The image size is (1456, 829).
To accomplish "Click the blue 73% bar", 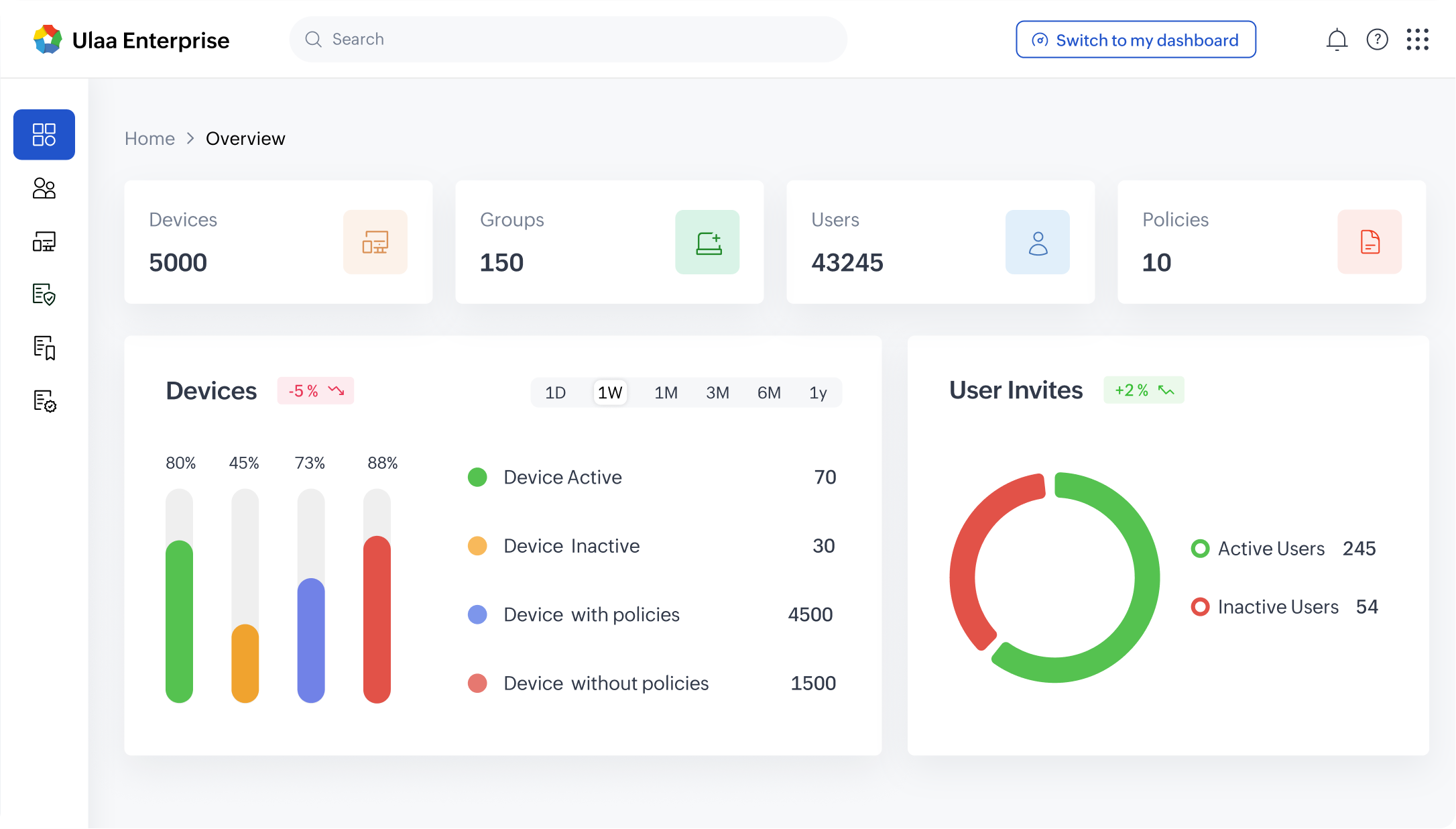I will coord(311,641).
